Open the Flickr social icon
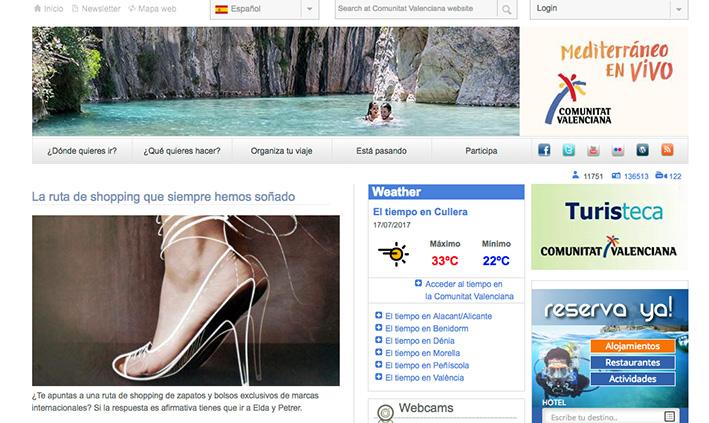Viewport: 709px width, 423px height. tap(618, 150)
